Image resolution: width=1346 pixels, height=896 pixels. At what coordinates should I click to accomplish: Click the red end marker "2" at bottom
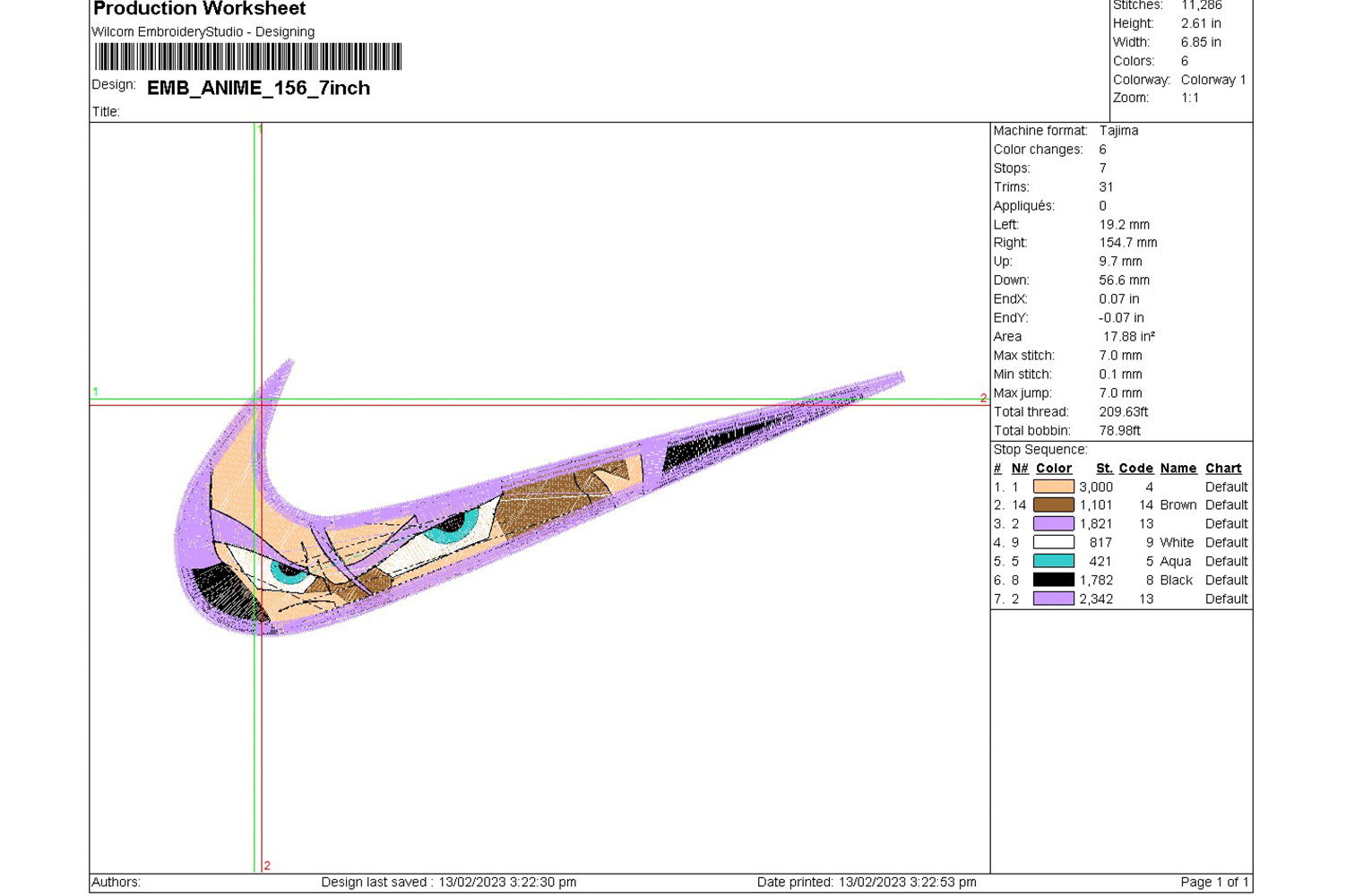point(267,866)
